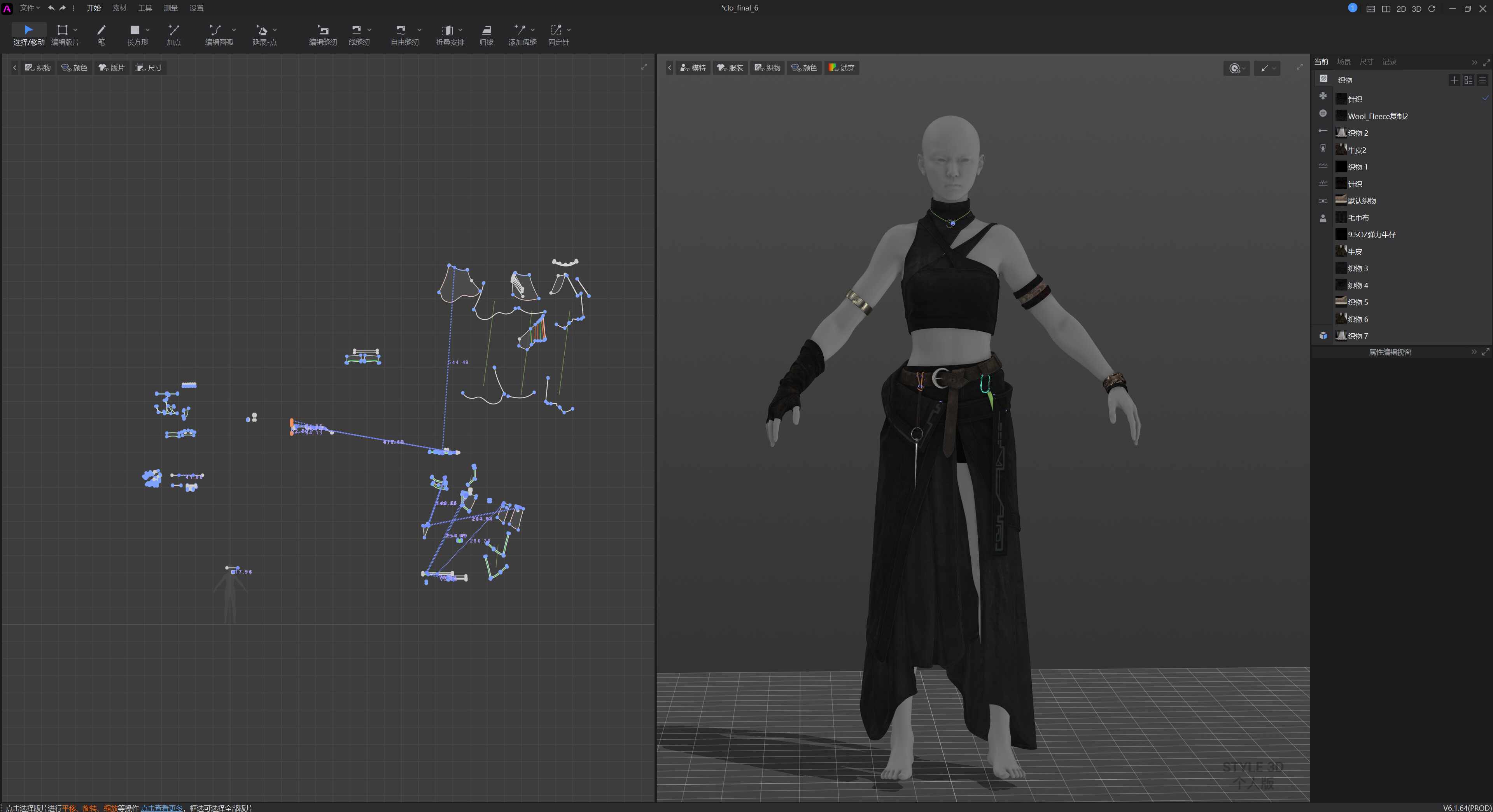Image resolution: width=1493 pixels, height=812 pixels.
Task: Select the 牛皮2 fabric swatch
Action: click(1341, 150)
